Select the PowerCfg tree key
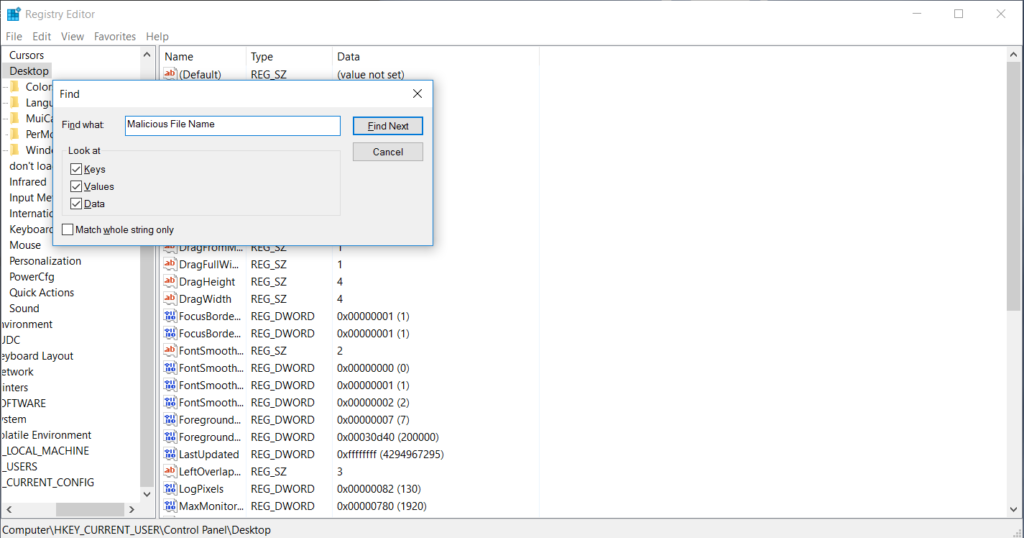Image resolution: width=1024 pixels, height=538 pixels. (32, 277)
